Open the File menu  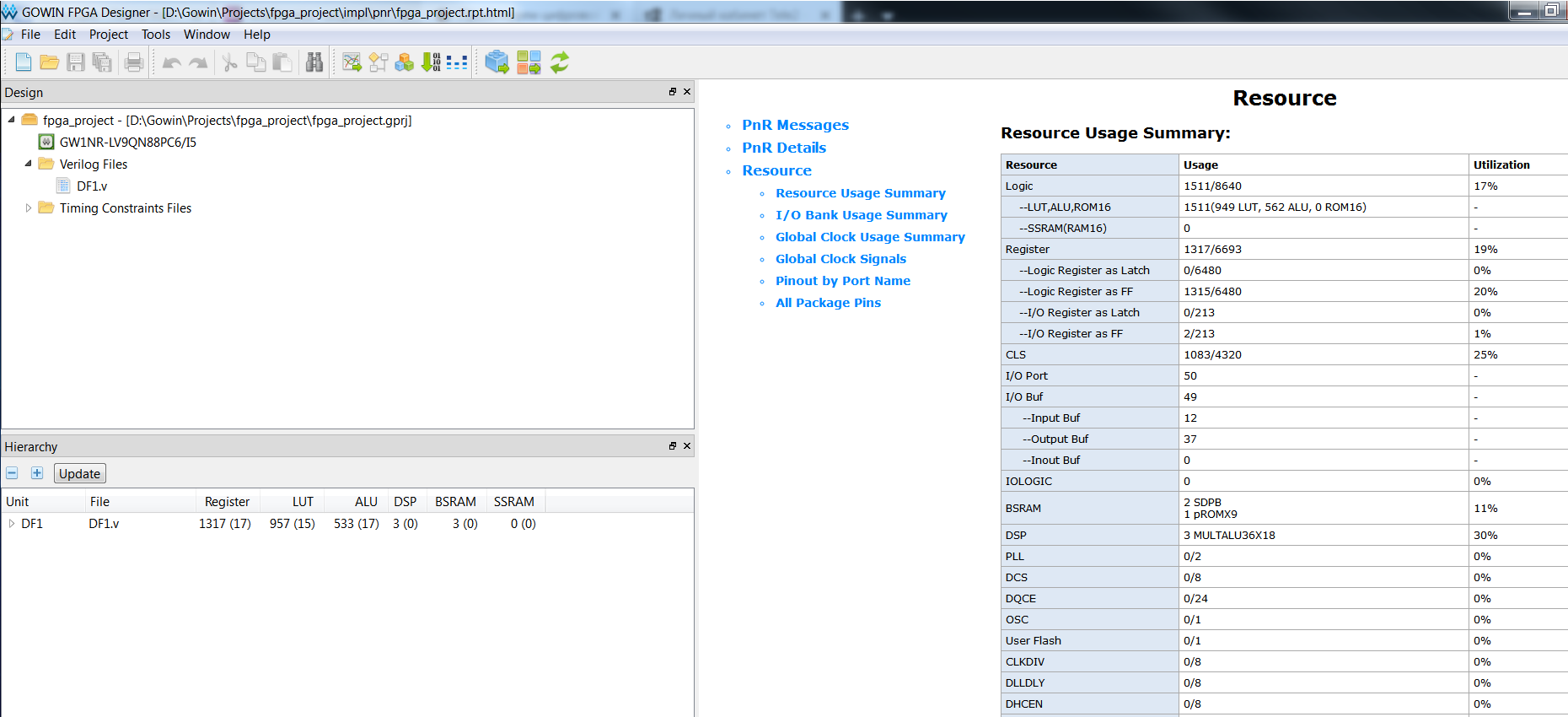[30, 35]
